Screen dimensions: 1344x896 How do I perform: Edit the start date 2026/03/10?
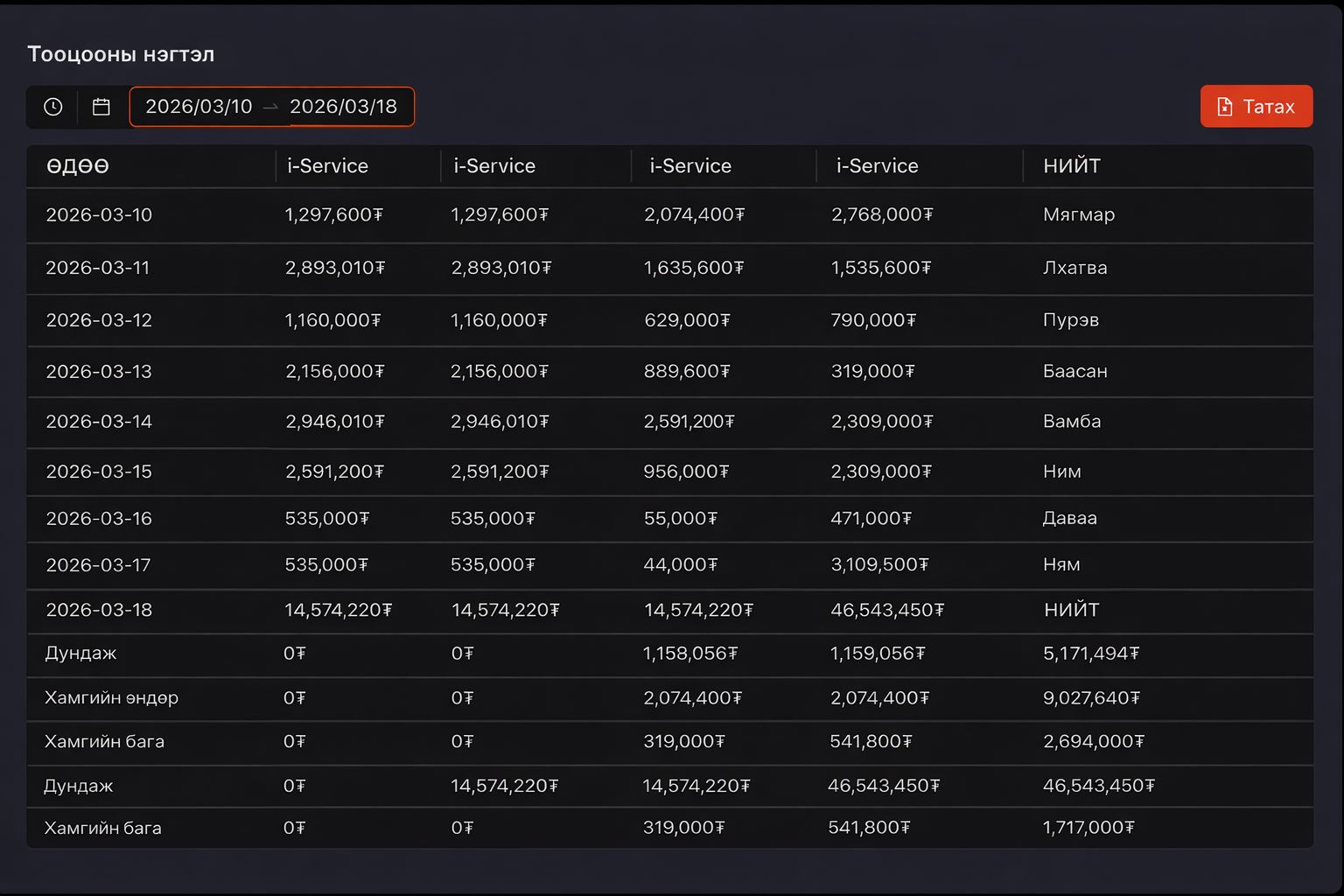(x=199, y=107)
